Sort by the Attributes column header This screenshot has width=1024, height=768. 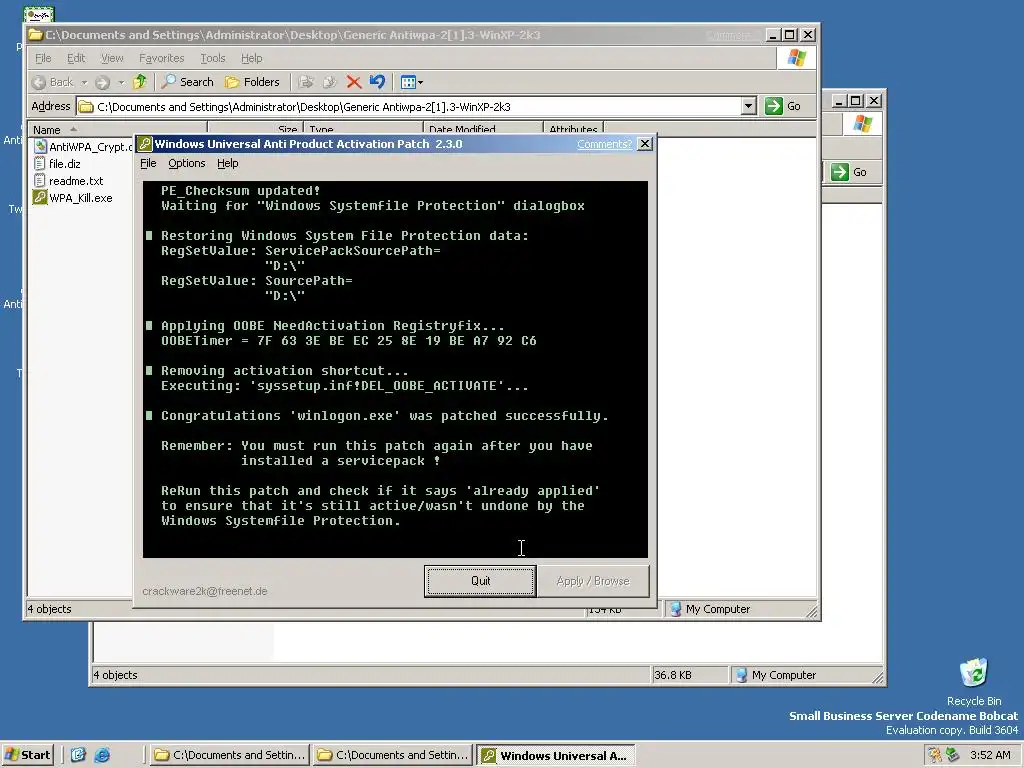pyautogui.click(x=573, y=129)
